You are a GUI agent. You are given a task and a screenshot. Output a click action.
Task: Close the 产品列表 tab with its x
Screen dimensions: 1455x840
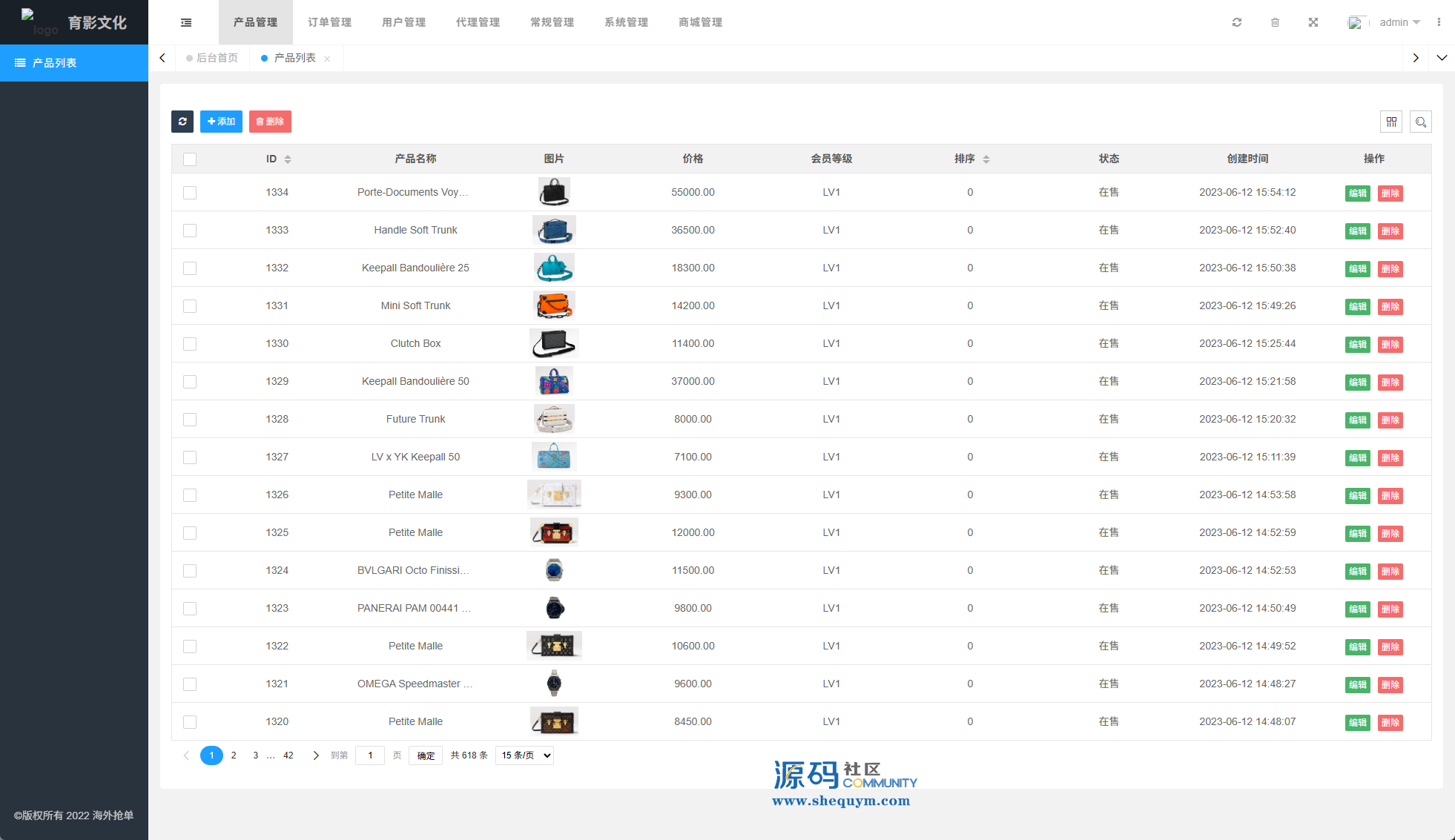[x=327, y=59]
